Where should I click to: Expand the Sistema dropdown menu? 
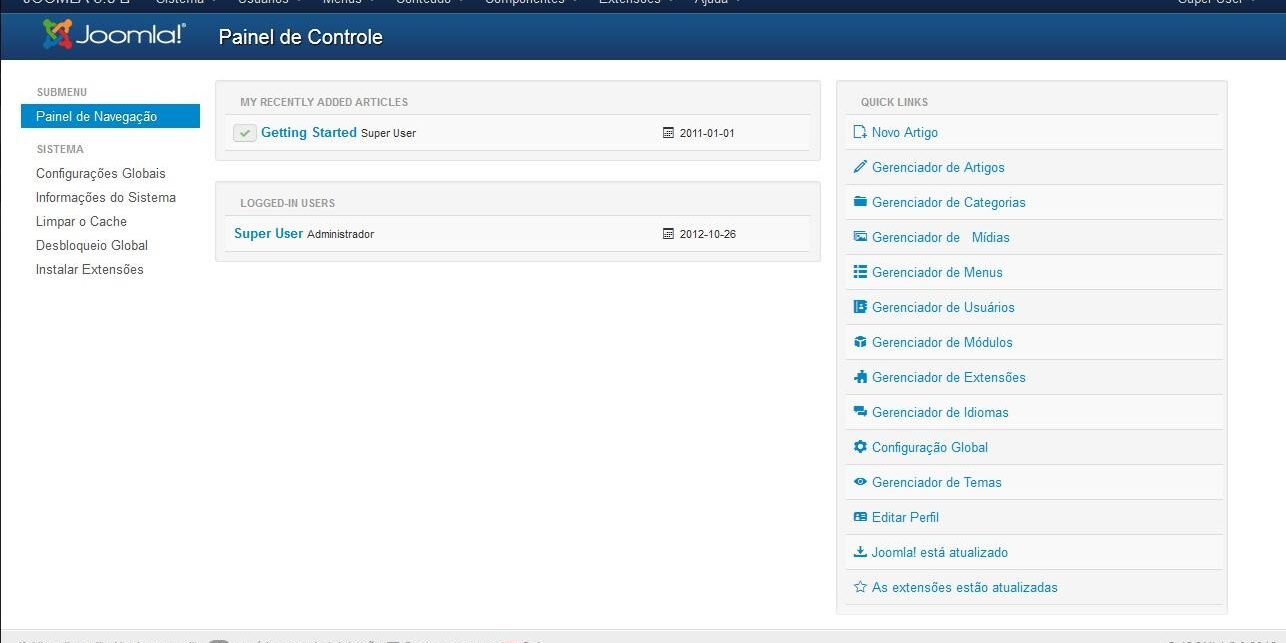click(x=181, y=3)
